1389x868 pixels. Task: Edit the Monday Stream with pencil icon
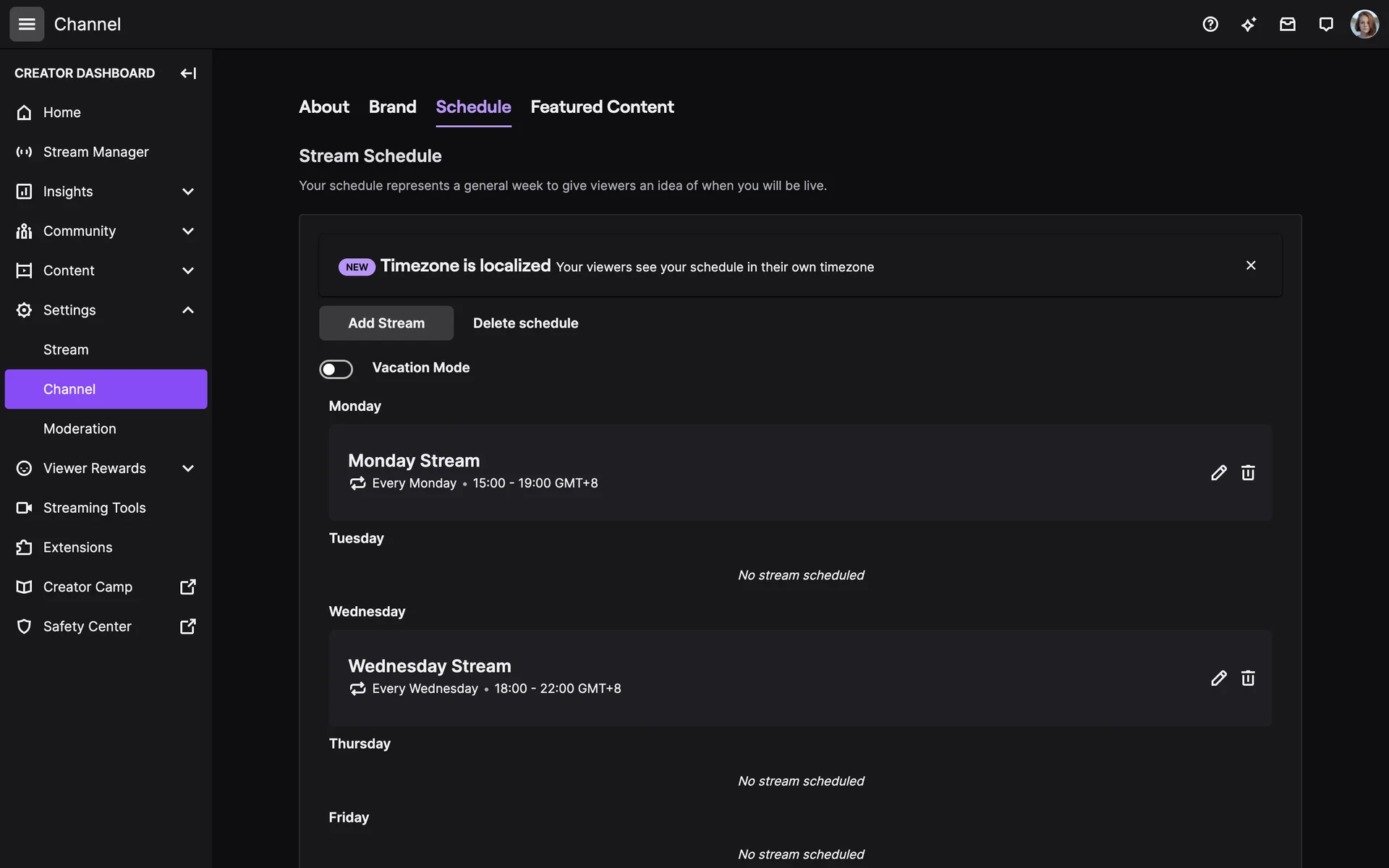(x=1218, y=473)
